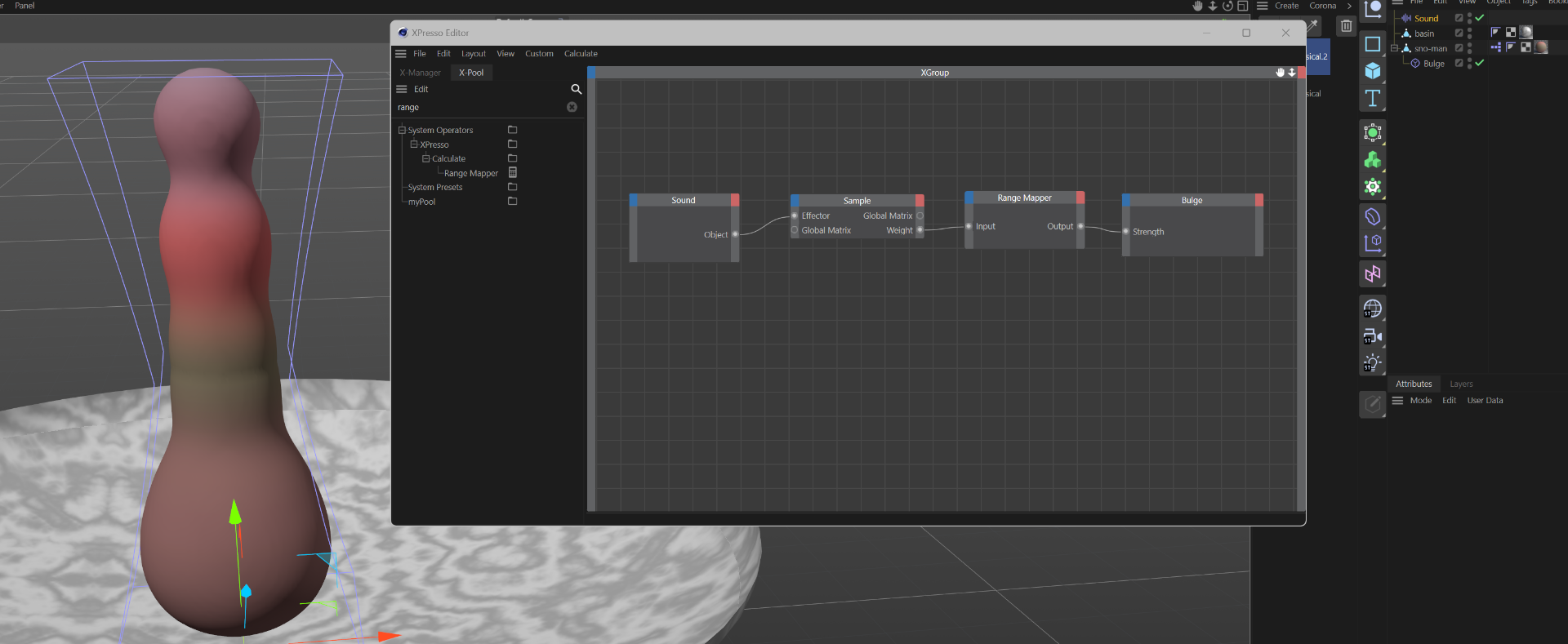Viewport: 1568px width, 644px height.
Task: Open the Range Mapper red output ports menu
Action: tap(1080, 198)
